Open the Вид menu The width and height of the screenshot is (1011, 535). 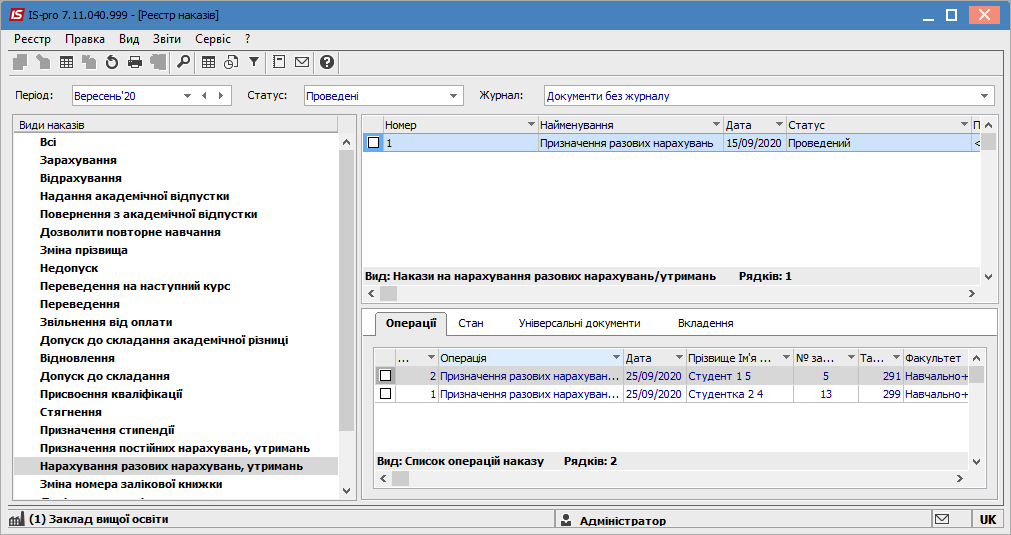click(129, 39)
